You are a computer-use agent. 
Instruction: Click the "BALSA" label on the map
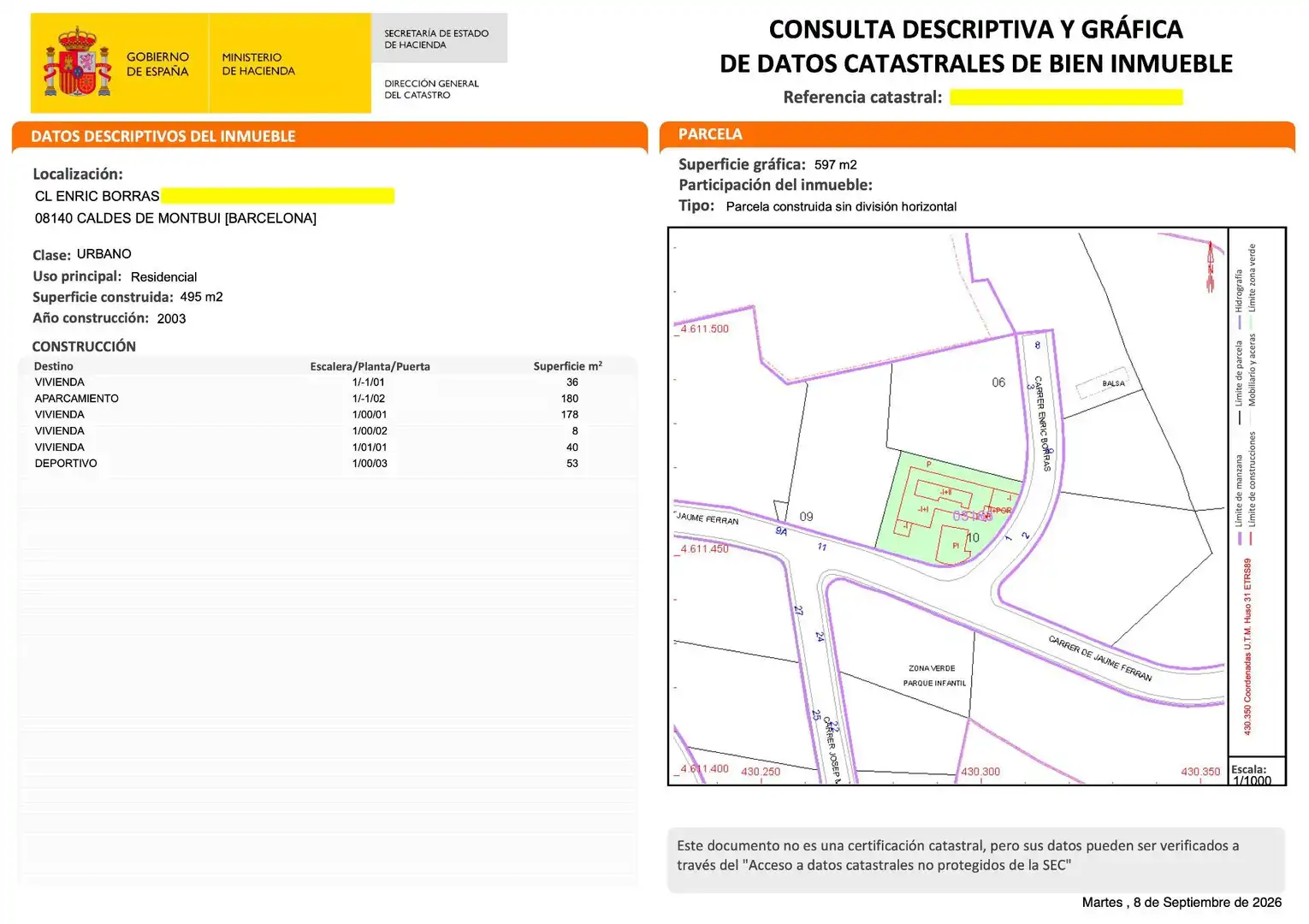(x=1113, y=383)
